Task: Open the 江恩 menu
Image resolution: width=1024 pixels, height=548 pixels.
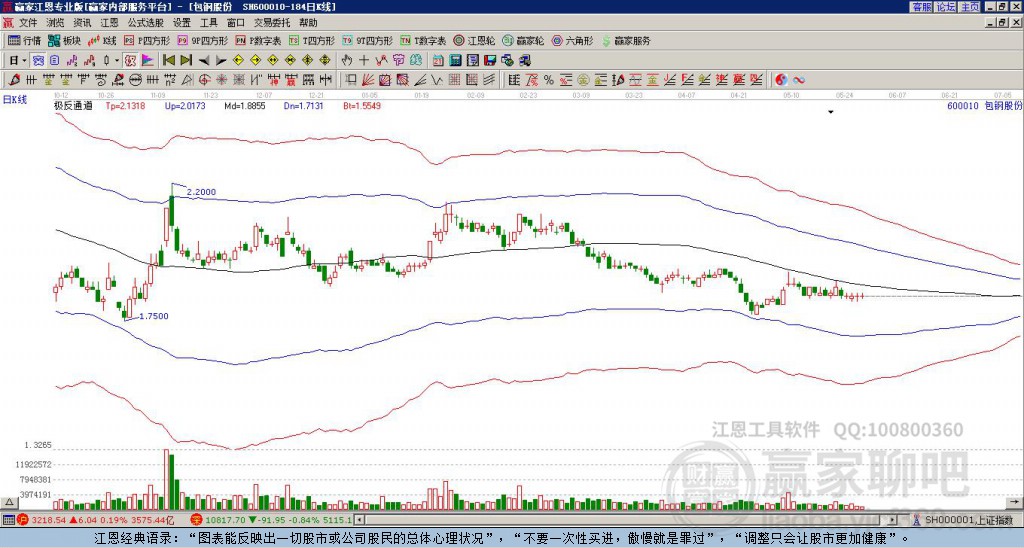Action: click(109, 23)
